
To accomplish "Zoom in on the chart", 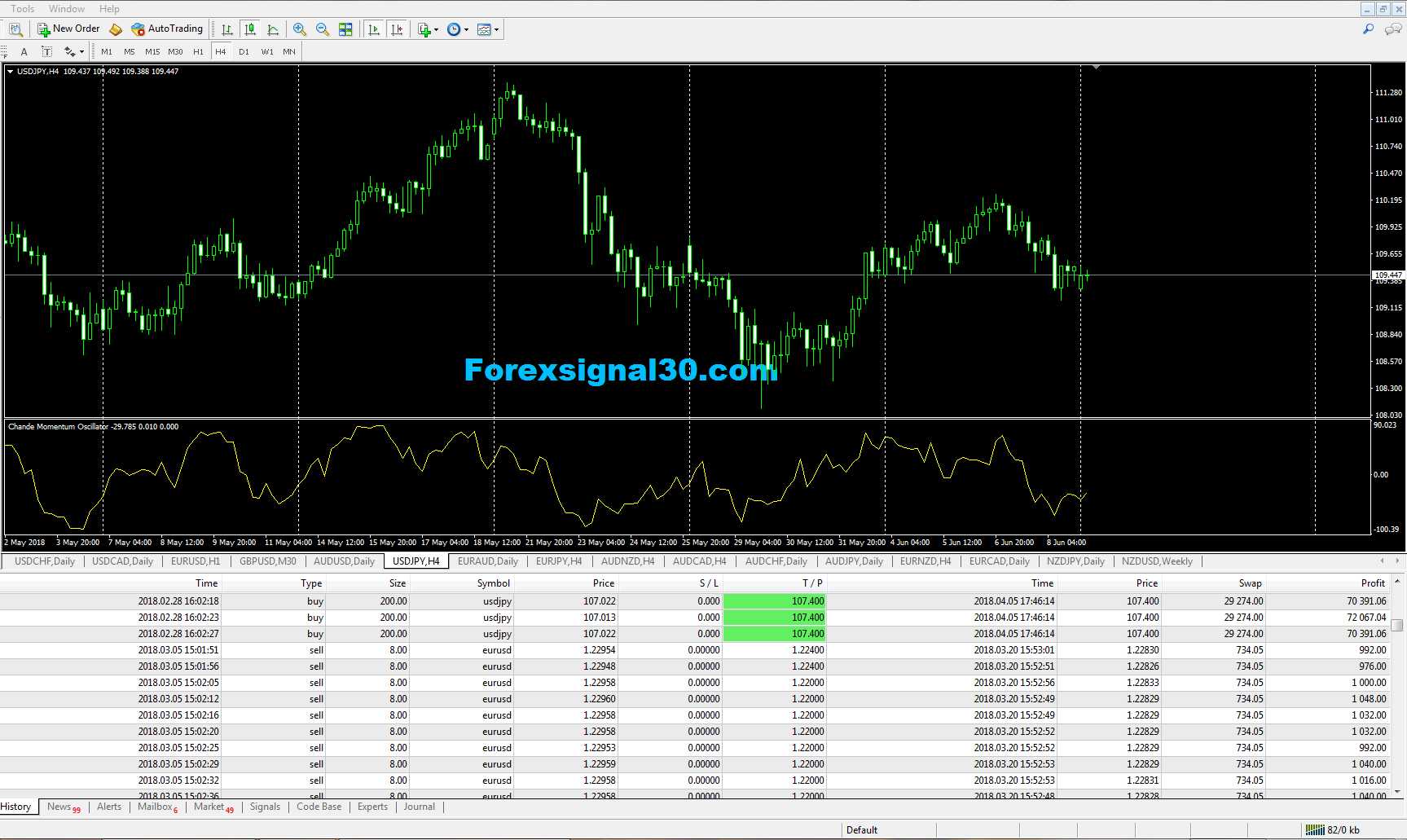I will tap(300, 29).
